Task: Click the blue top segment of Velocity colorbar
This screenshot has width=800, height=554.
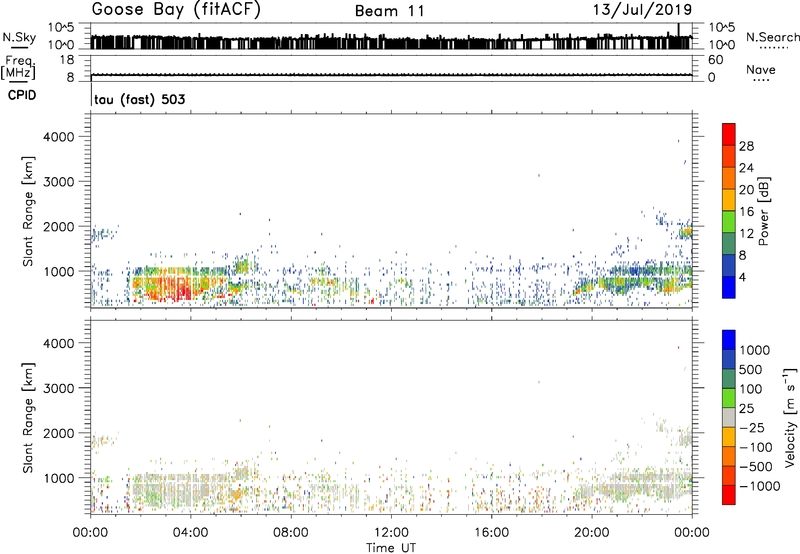Action: (729, 340)
